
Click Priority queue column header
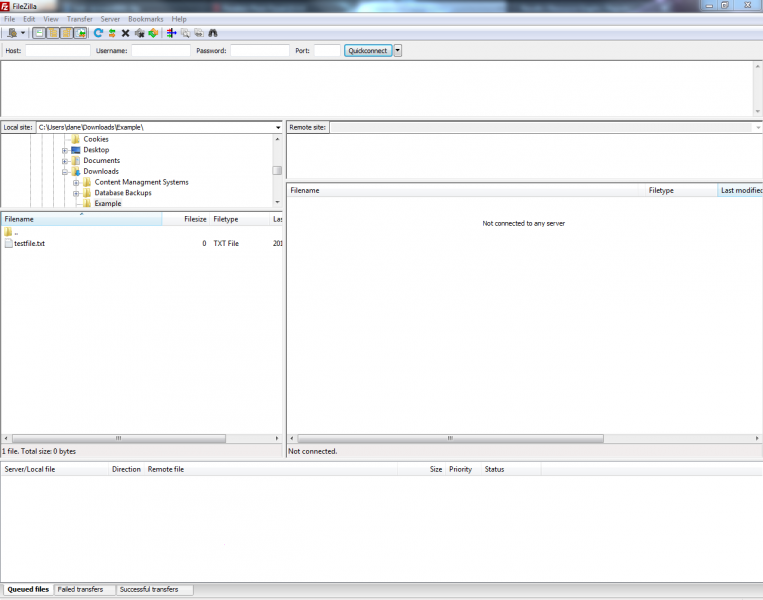tap(463, 469)
